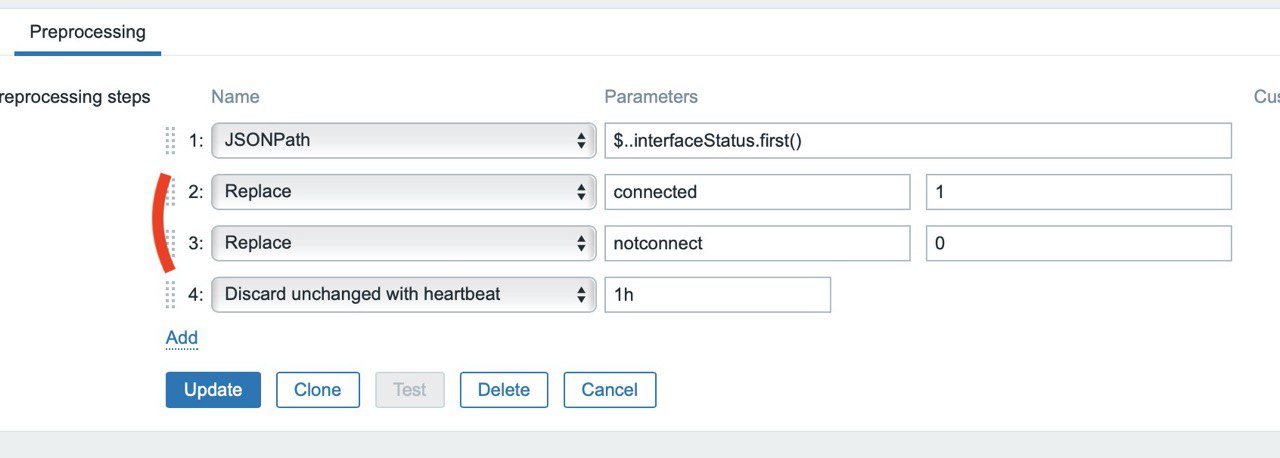Click the Update button
This screenshot has width=1280, height=458.
point(213,390)
